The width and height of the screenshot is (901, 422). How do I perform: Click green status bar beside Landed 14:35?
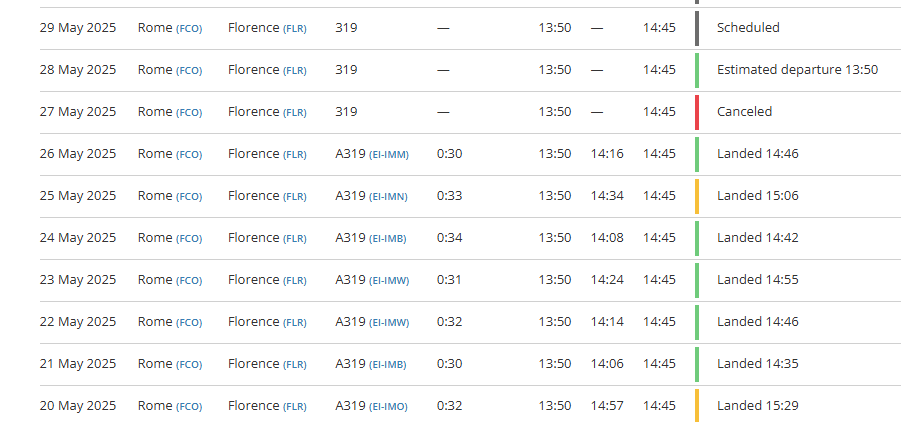(696, 364)
